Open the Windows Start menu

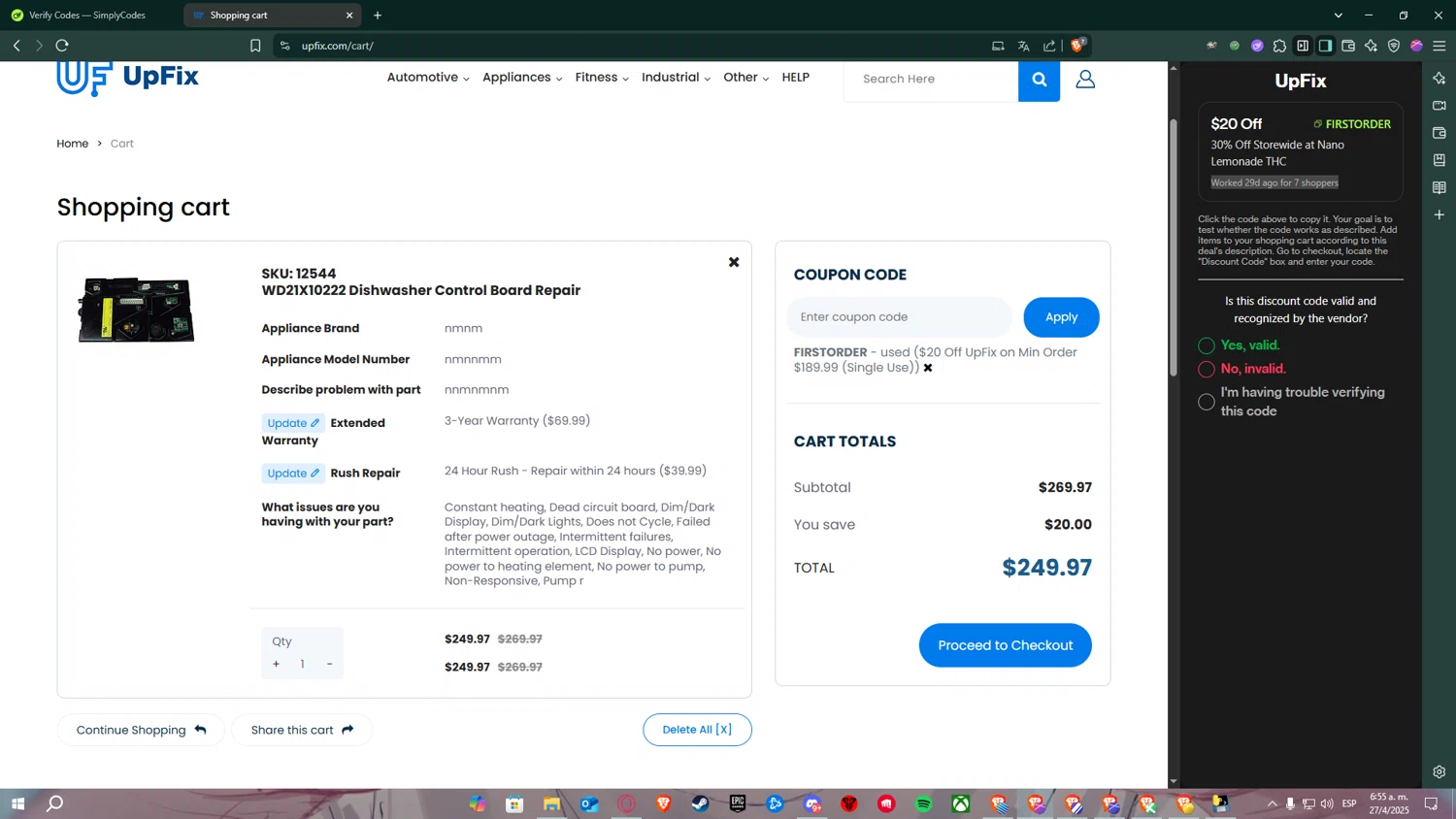[x=17, y=803]
